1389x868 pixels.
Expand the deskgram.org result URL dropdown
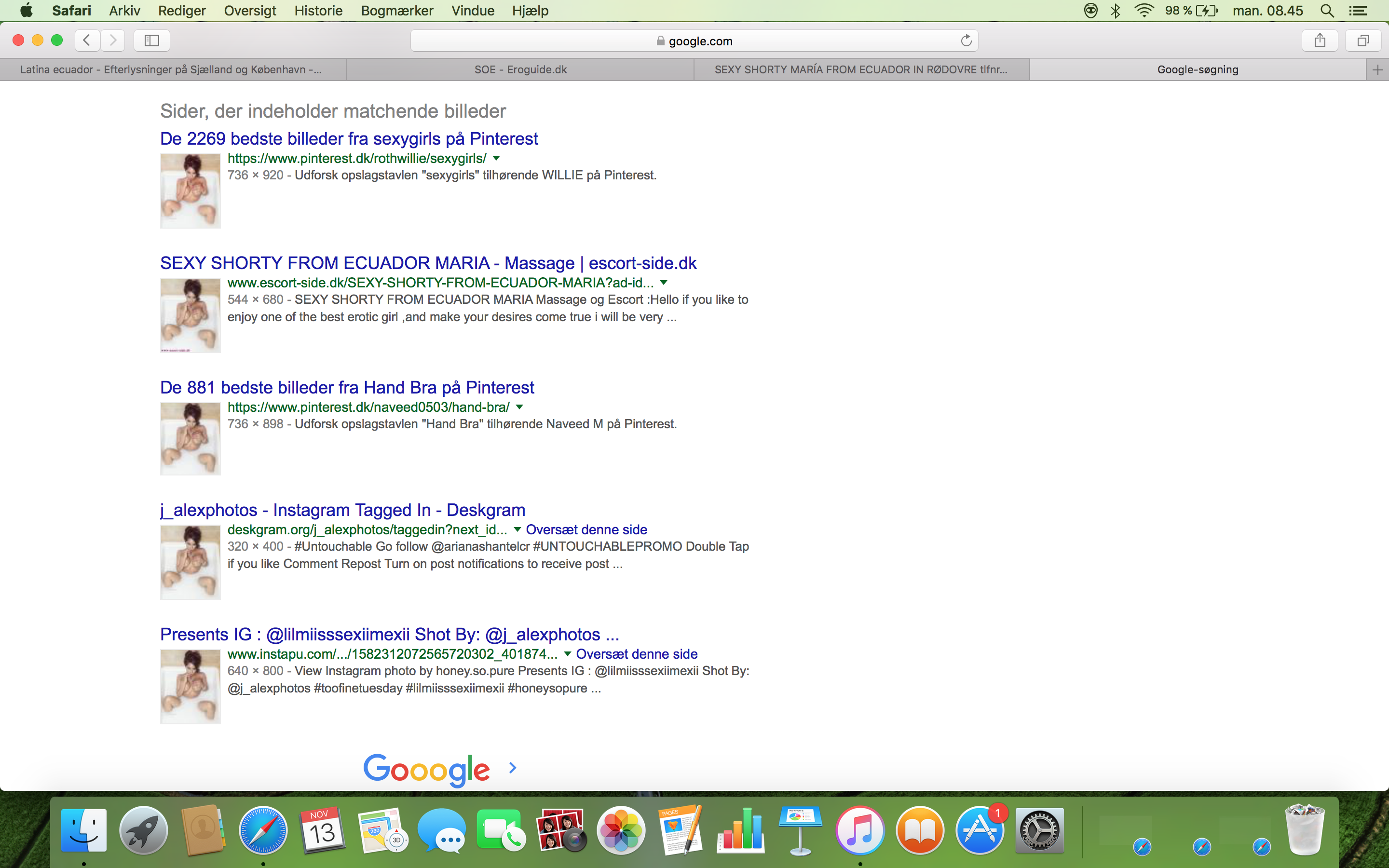tap(517, 529)
